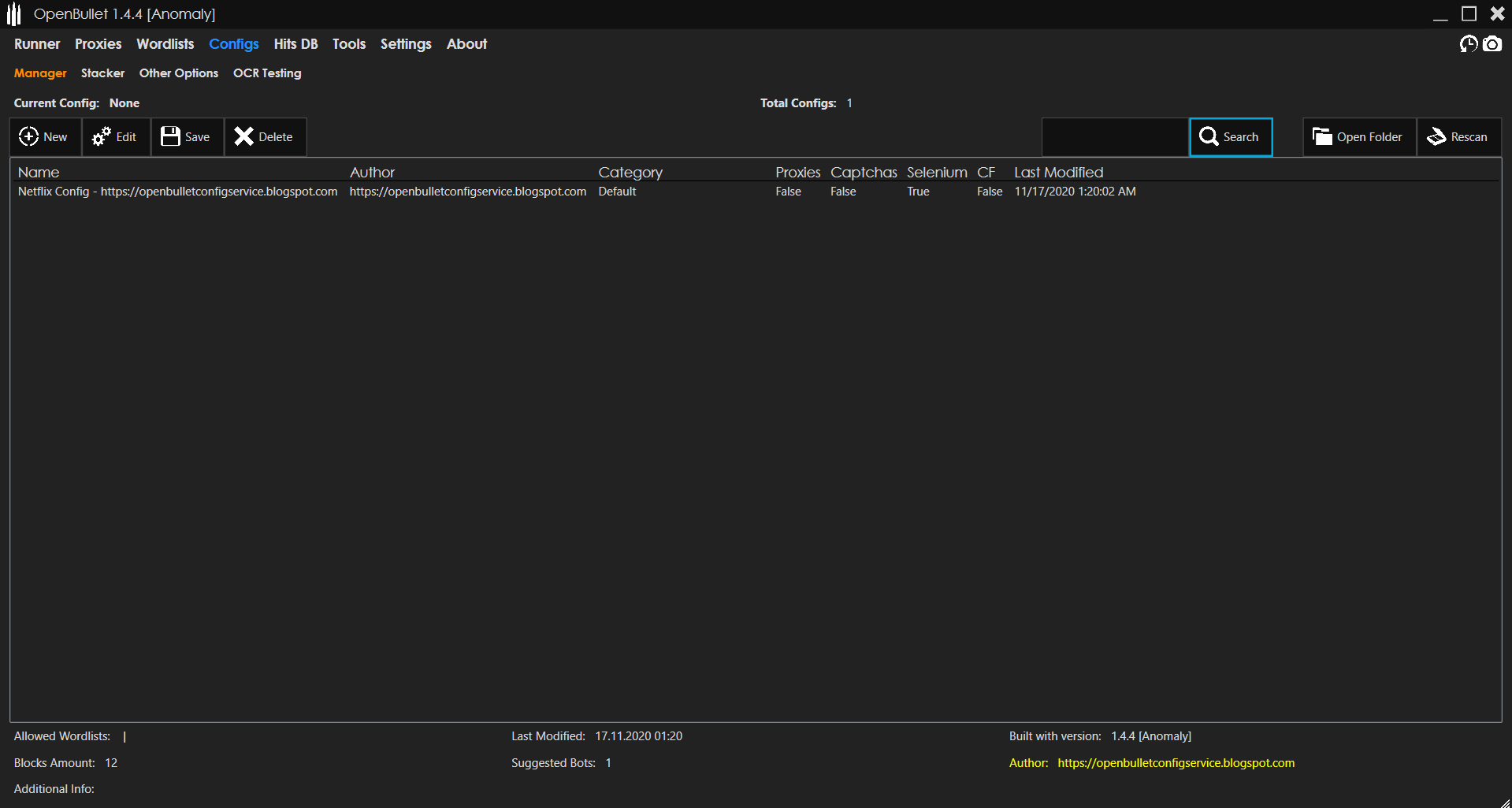The width and height of the screenshot is (1512, 808).
Task: Open the Wordlists tab
Action: (x=165, y=44)
